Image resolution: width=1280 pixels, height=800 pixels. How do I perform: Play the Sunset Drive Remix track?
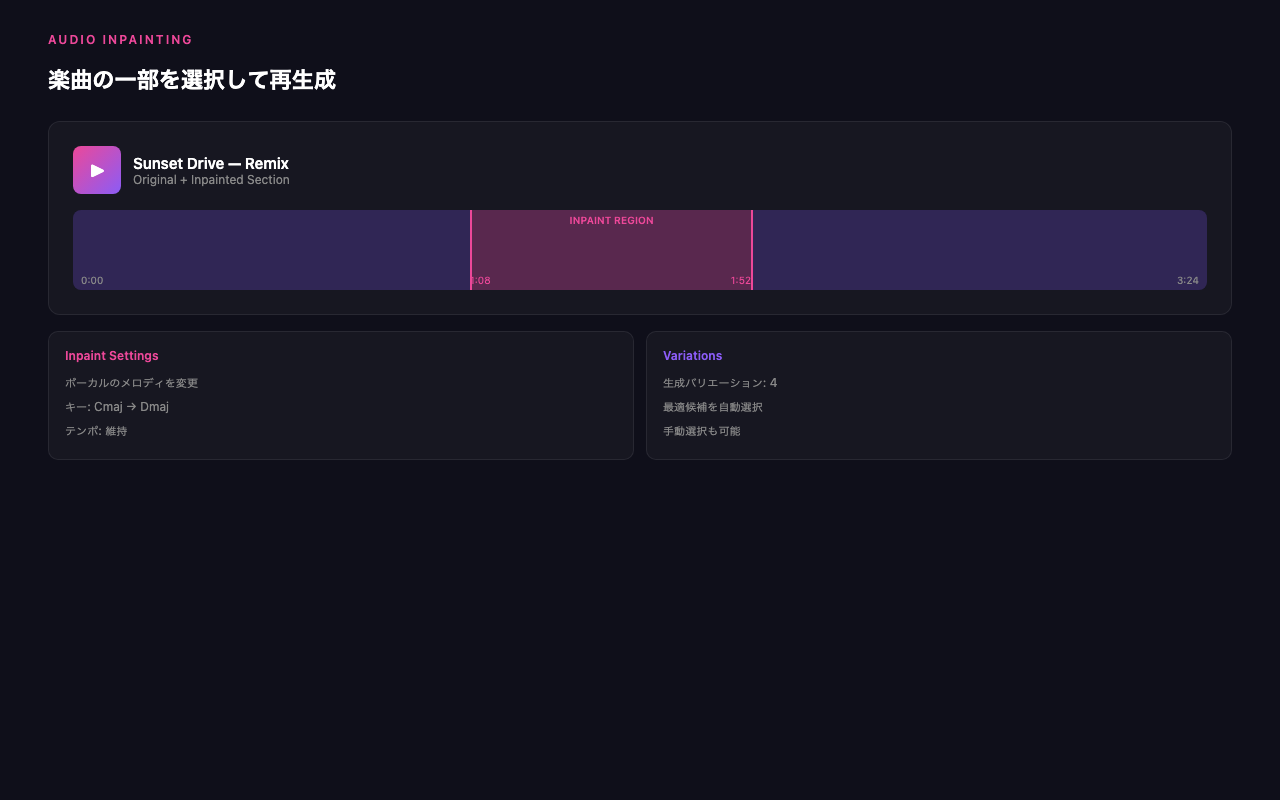tap(97, 170)
